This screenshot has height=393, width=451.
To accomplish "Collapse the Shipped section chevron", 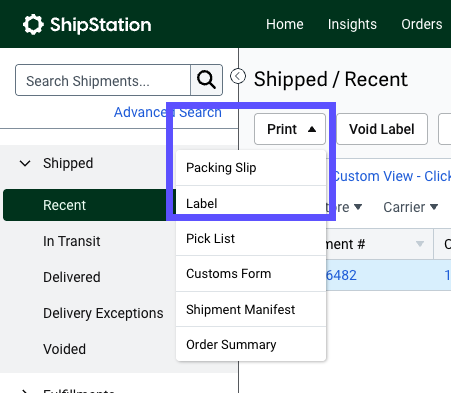I will pos(25,163).
